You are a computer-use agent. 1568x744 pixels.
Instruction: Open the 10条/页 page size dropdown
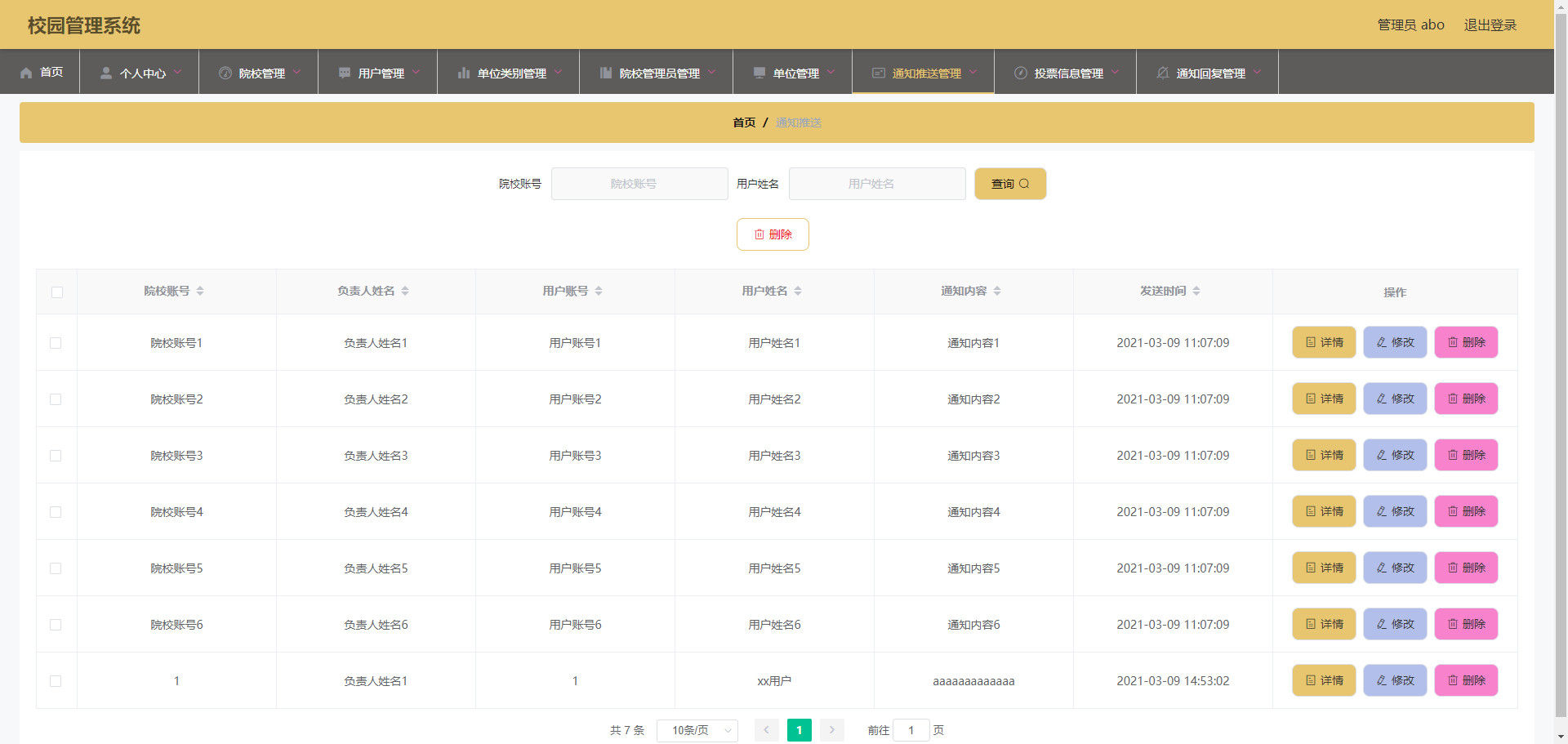pos(697,730)
